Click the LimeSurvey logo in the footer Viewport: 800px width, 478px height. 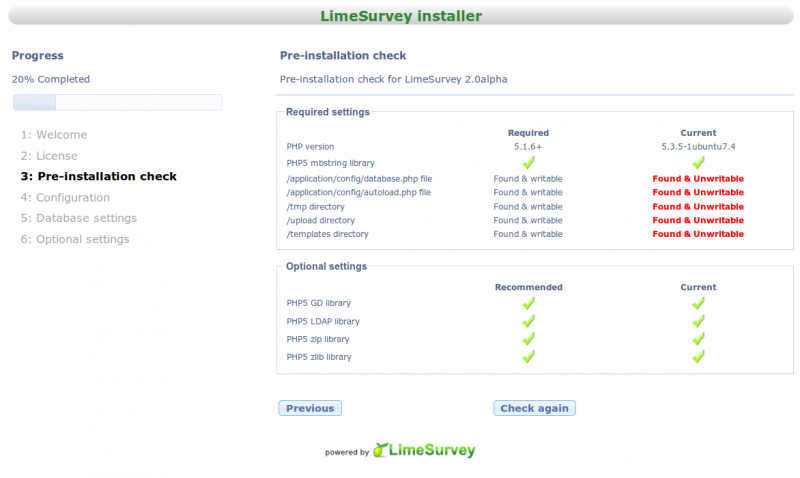[424, 450]
